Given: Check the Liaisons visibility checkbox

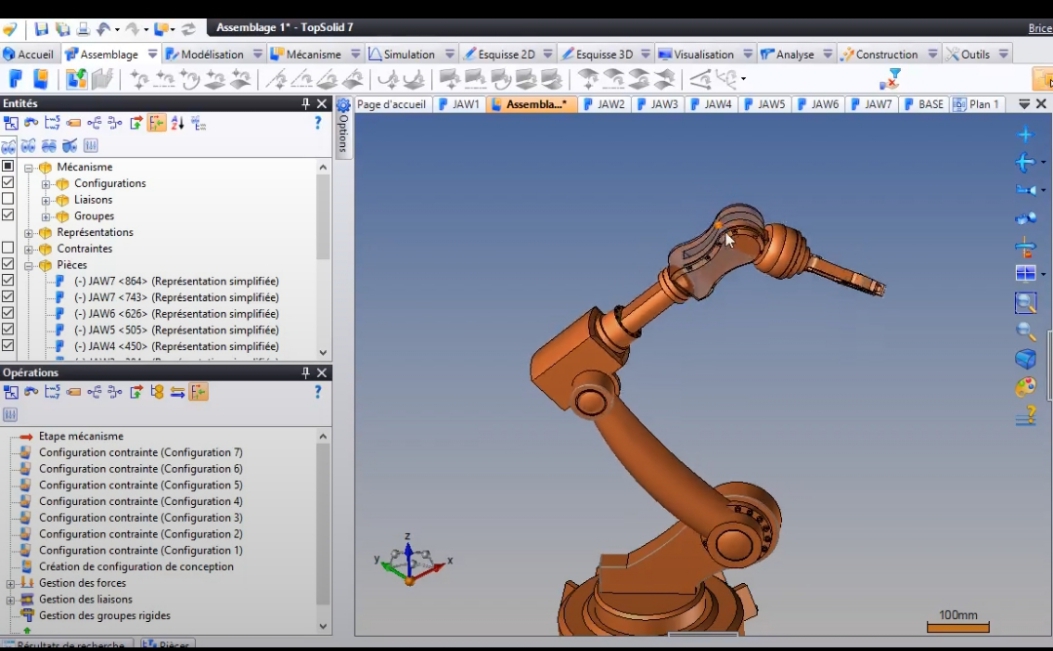Looking at the screenshot, I should [x=8, y=199].
